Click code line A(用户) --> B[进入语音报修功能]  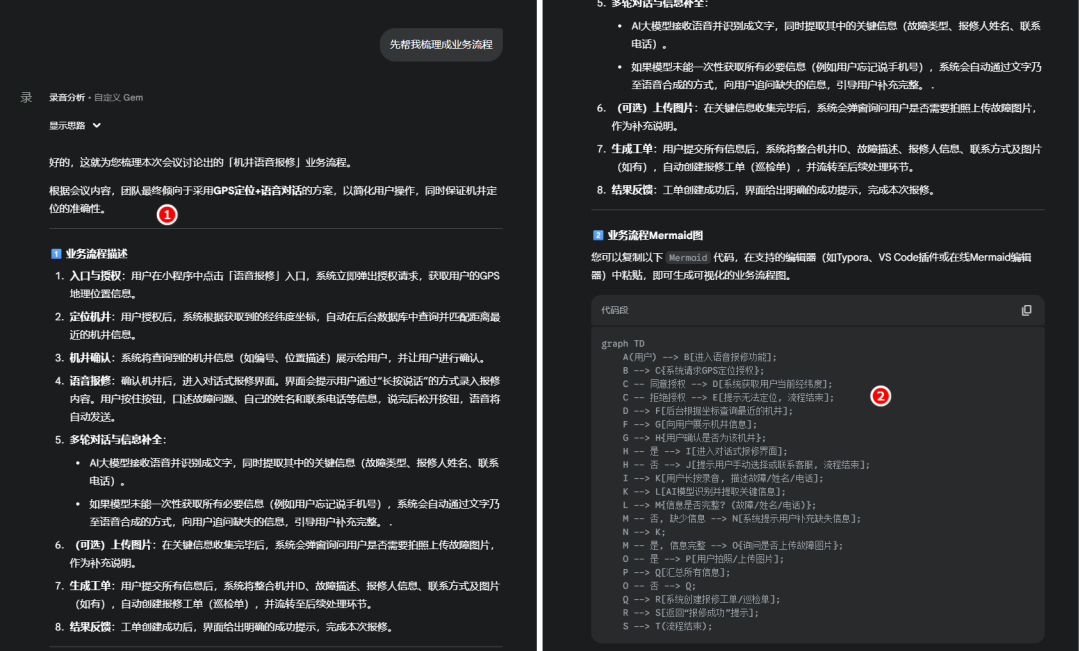[700, 357]
